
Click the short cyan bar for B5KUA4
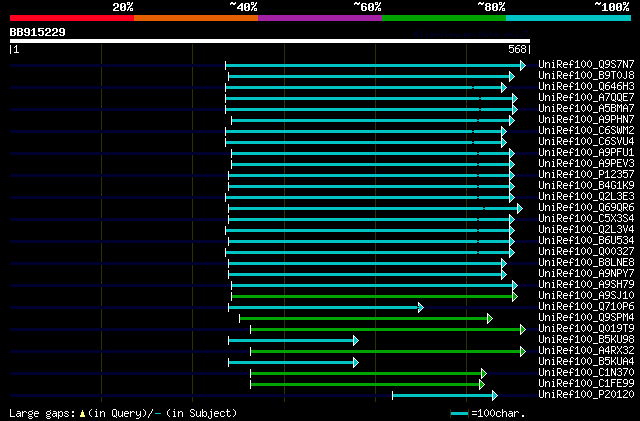tap(293, 363)
